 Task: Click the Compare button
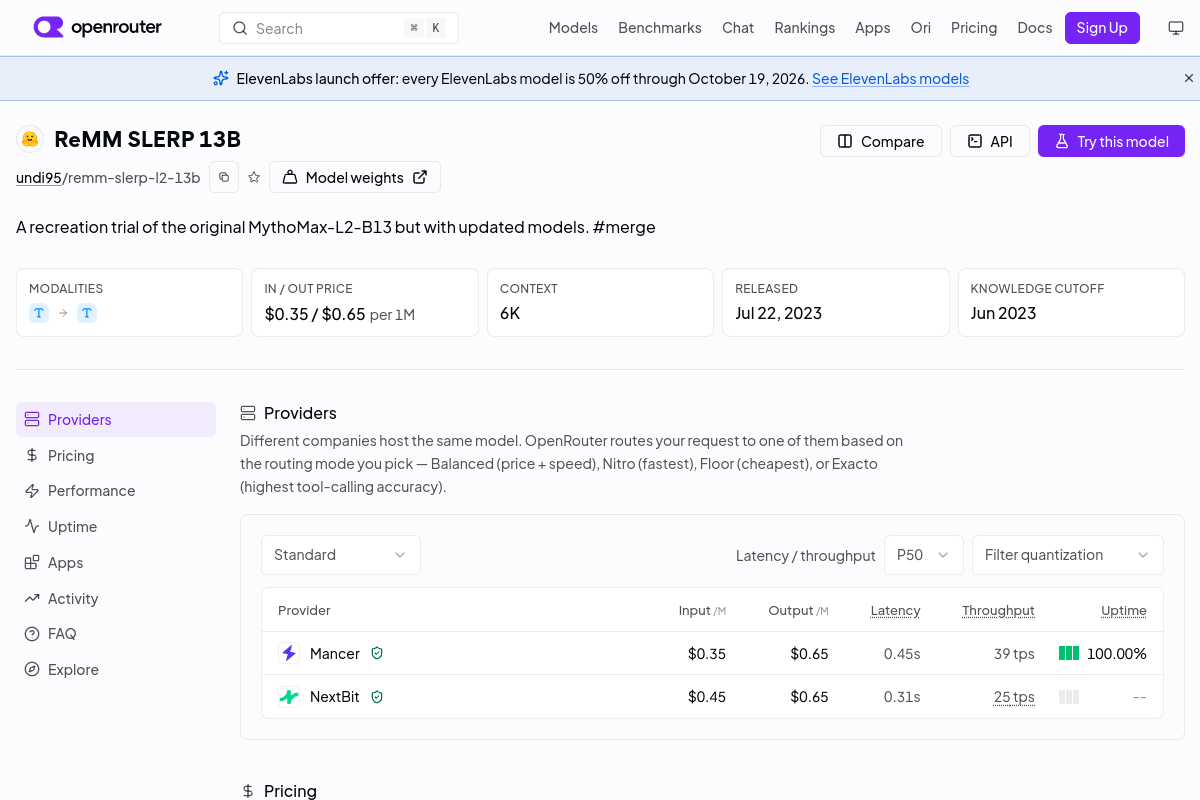881,141
